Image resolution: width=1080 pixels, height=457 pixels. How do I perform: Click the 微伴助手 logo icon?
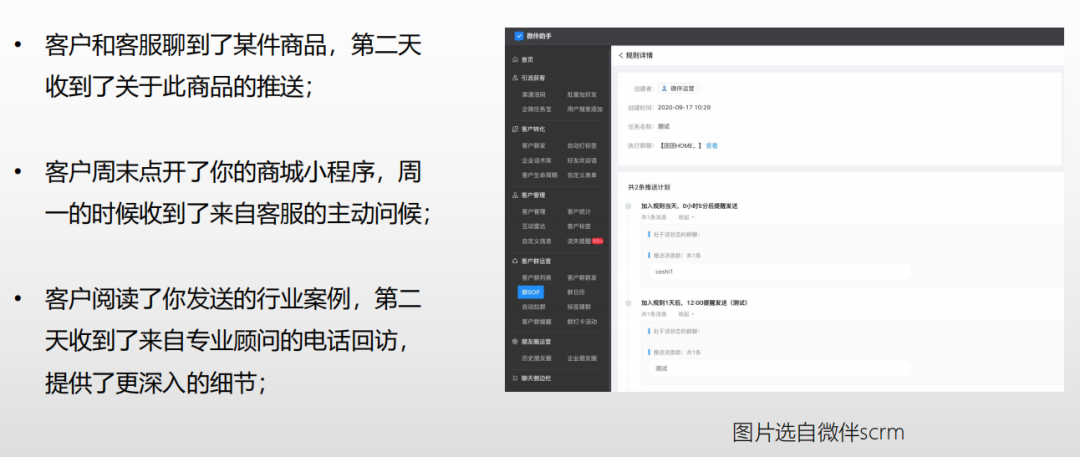[x=519, y=36]
